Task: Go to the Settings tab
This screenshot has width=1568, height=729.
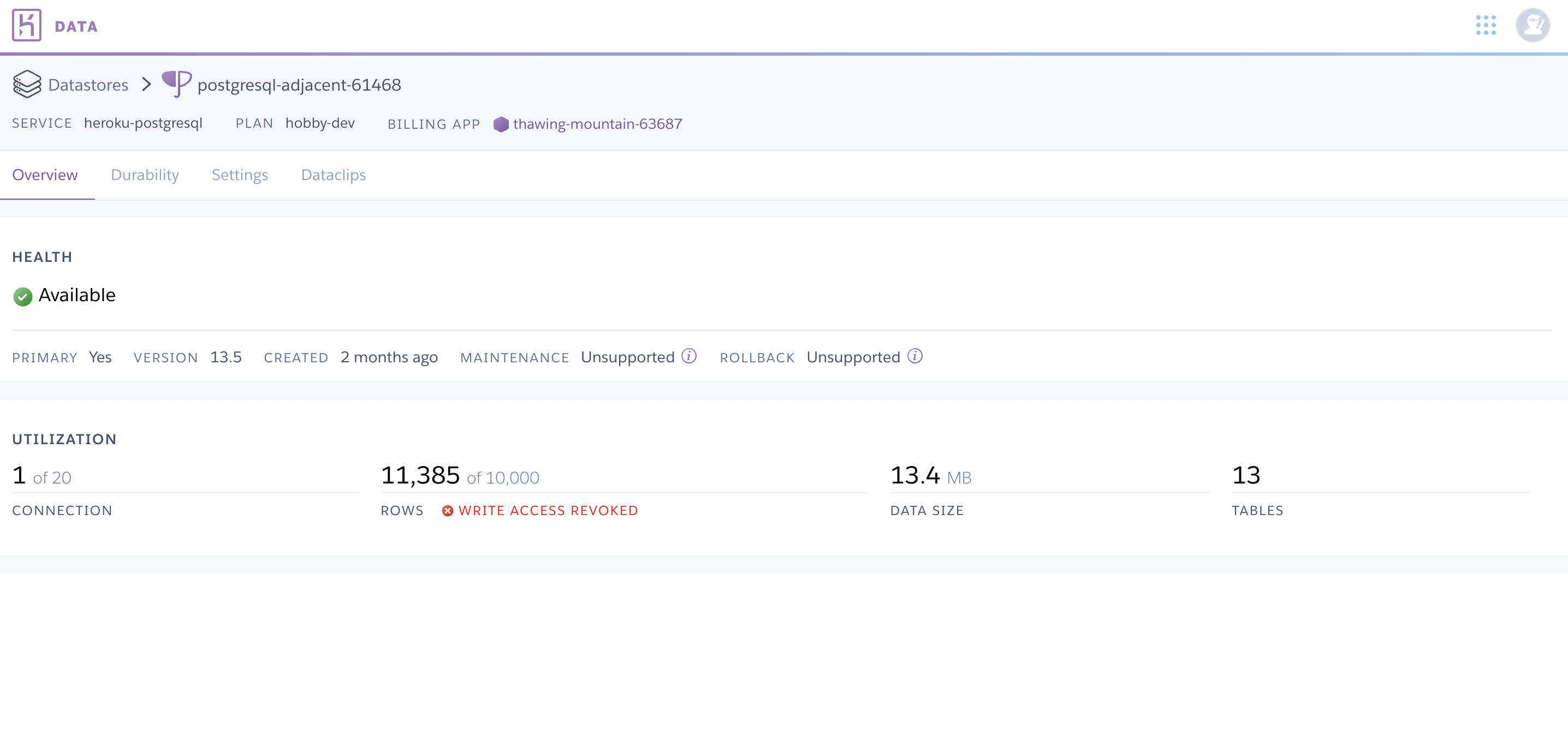Action: point(240,175)
